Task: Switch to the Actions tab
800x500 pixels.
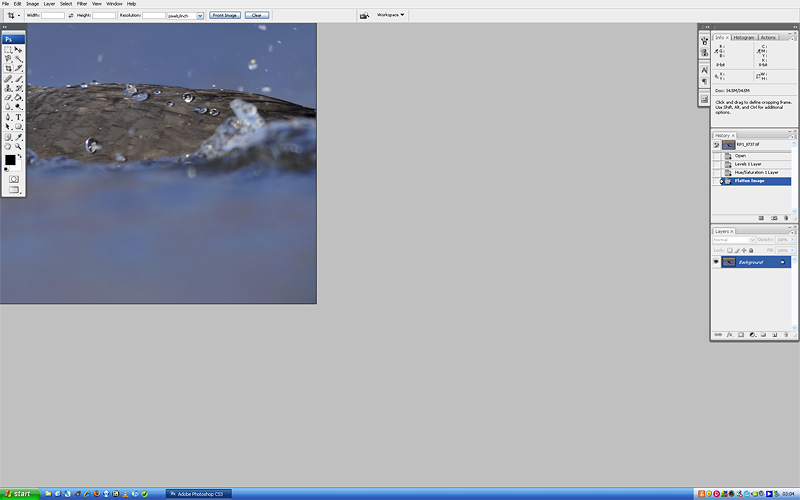Action: [768, 37]
